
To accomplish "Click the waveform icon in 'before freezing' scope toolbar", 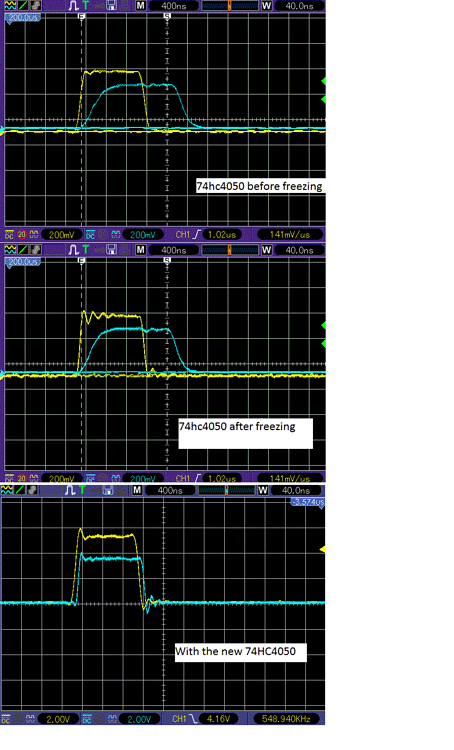I will pos(10,6).
